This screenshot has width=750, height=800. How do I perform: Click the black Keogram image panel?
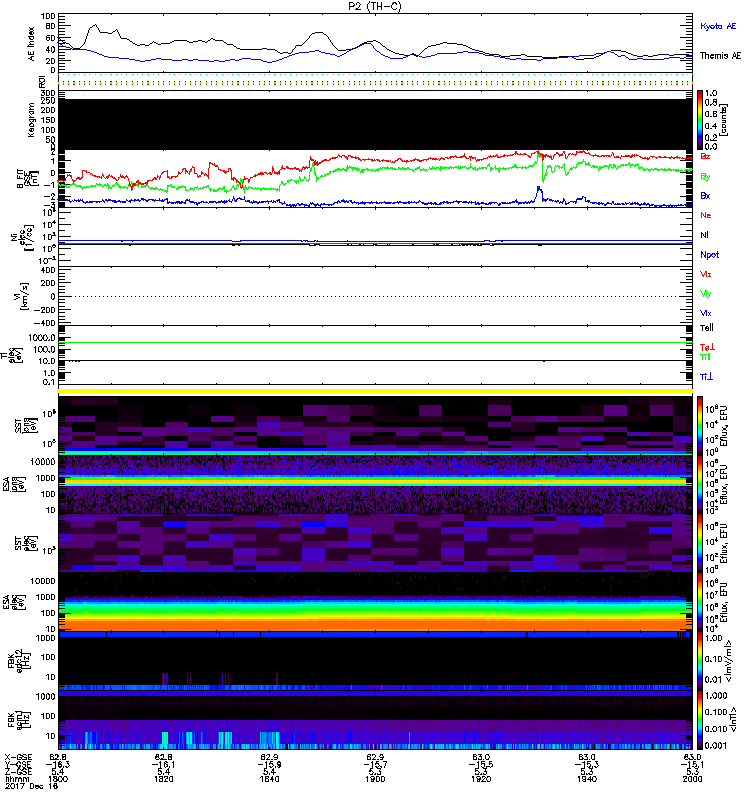point(375,124)
